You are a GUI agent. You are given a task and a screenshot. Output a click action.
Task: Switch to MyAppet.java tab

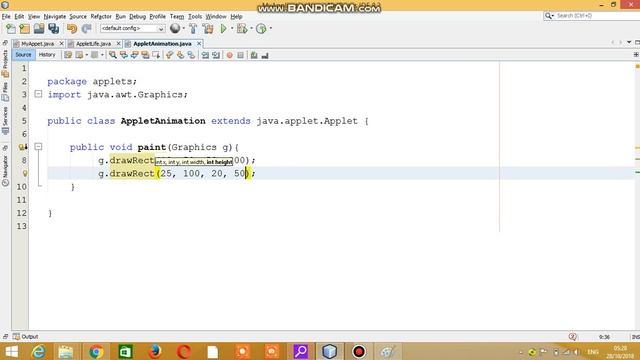(x=38, y=44)
